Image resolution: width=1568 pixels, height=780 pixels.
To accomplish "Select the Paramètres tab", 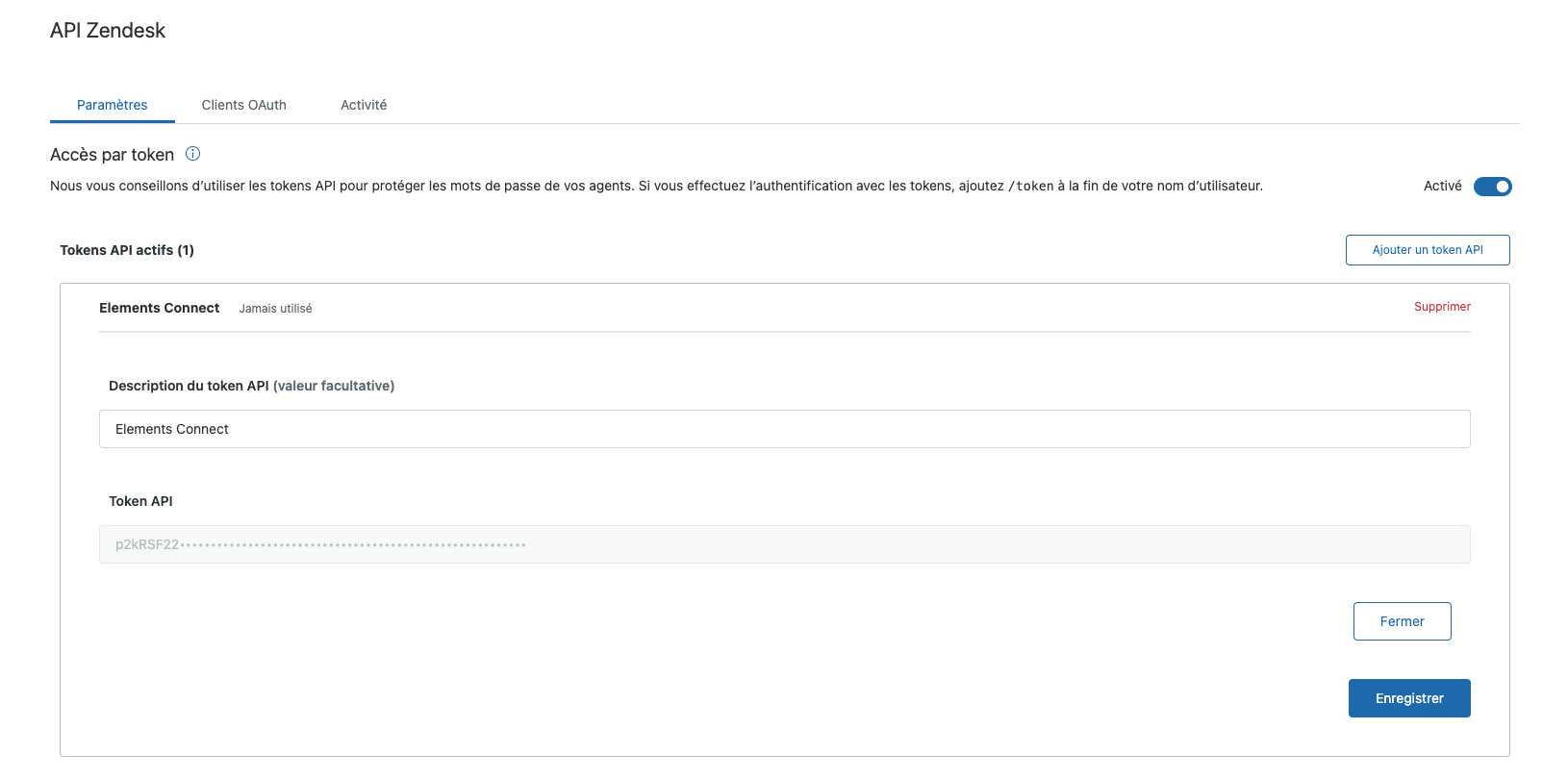I will [113, 105].
